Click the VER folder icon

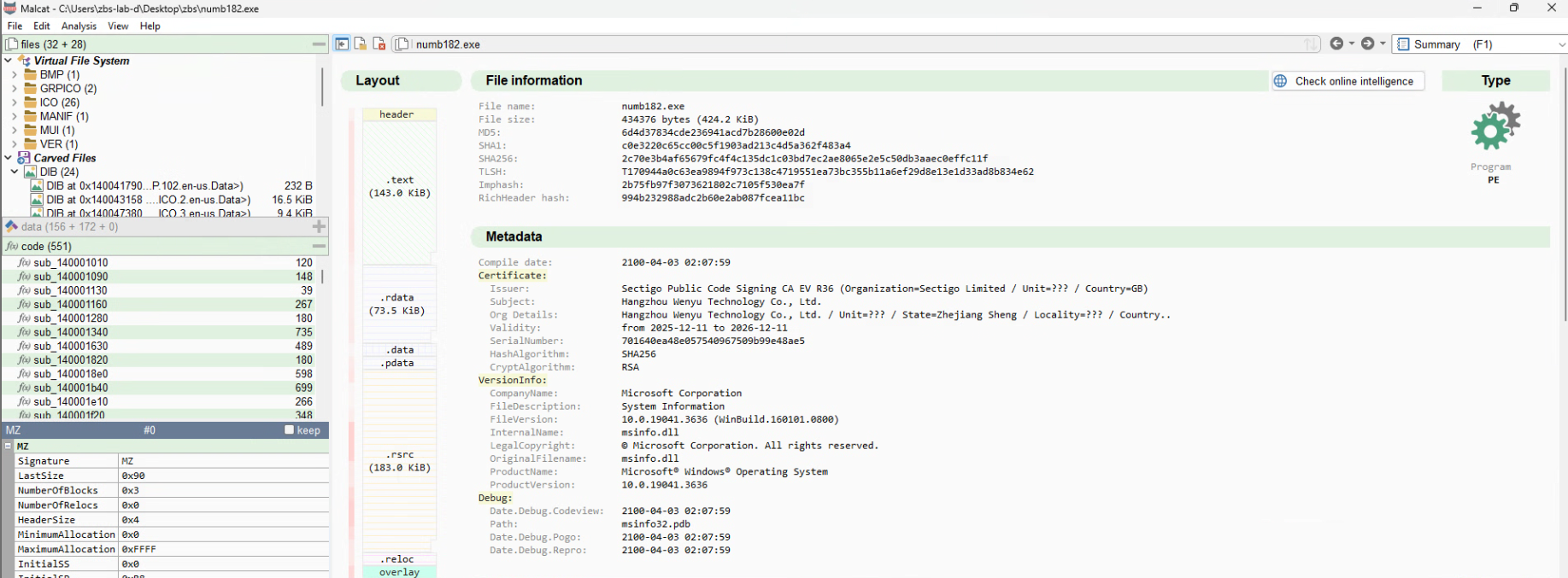tap(31, 143)
